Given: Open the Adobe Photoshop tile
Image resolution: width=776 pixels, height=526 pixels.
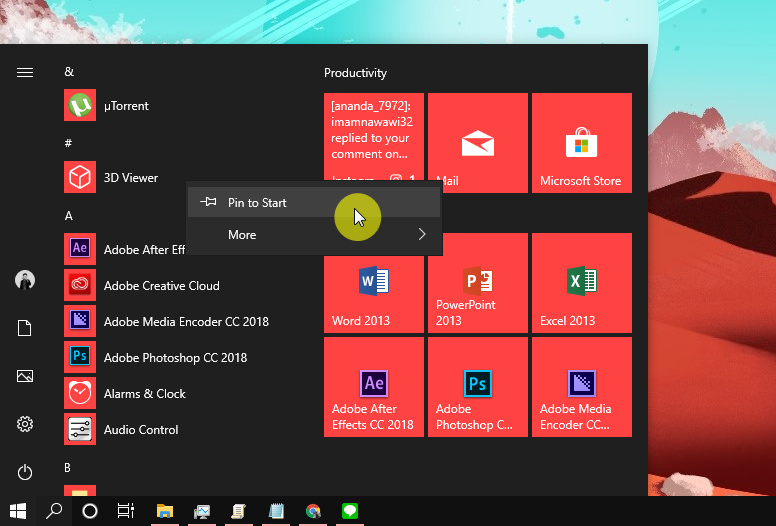Looking at the screenshot, I should pos(478,387).
